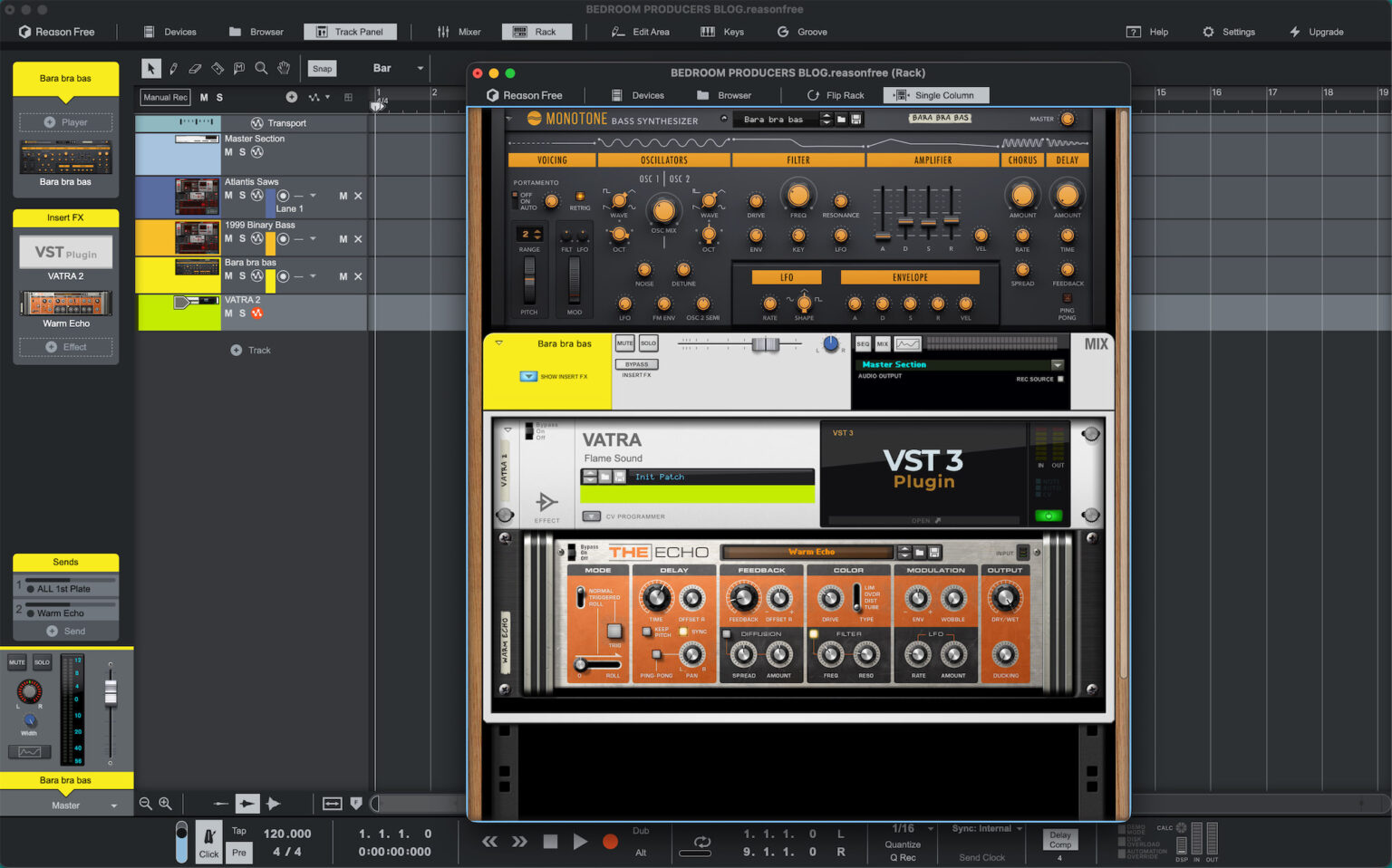Click the Upgrade button
1392x868 pixels.
1317,32
